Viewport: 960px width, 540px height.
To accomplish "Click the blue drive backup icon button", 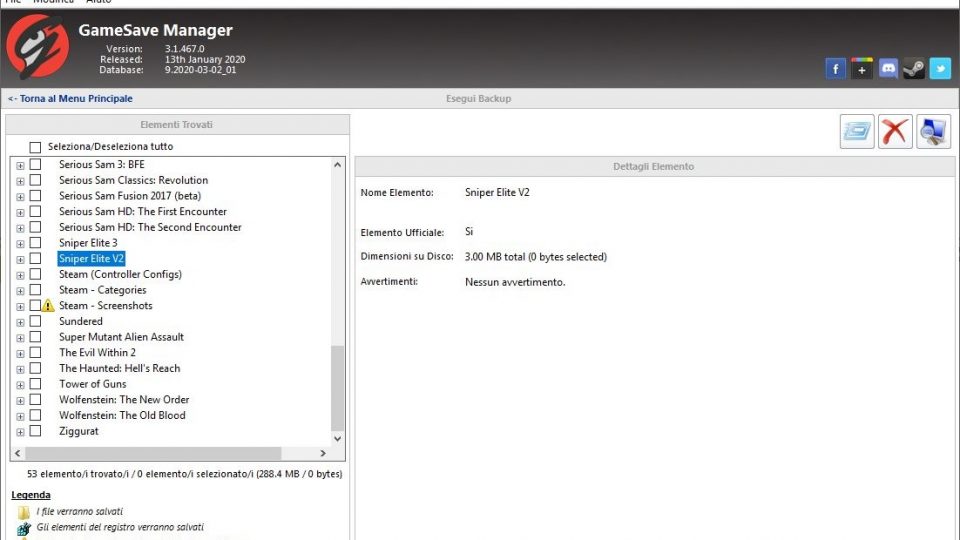I will [857, 132].
